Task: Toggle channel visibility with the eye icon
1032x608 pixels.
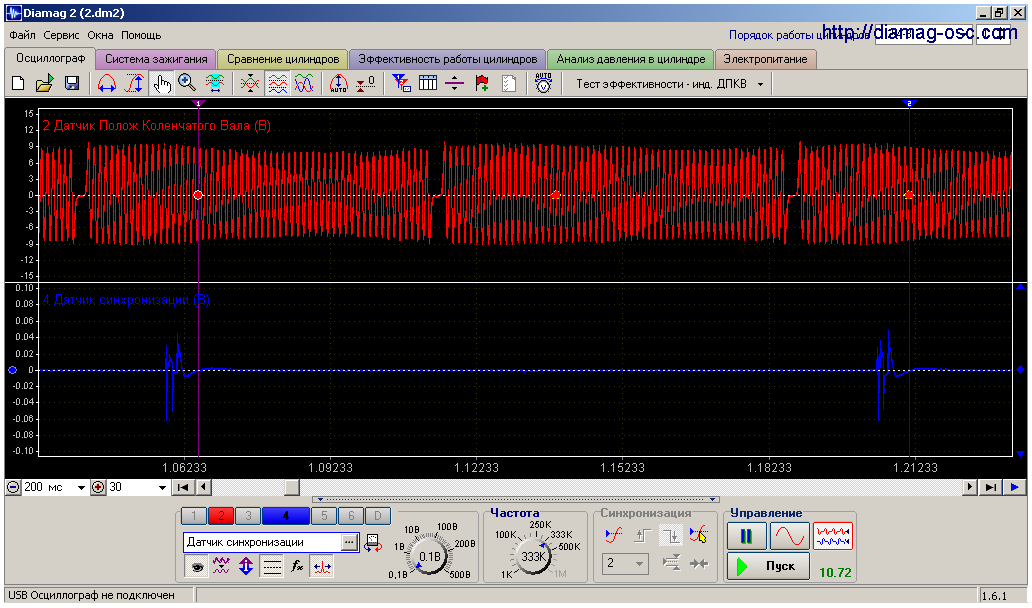Action: coord(196,566)
